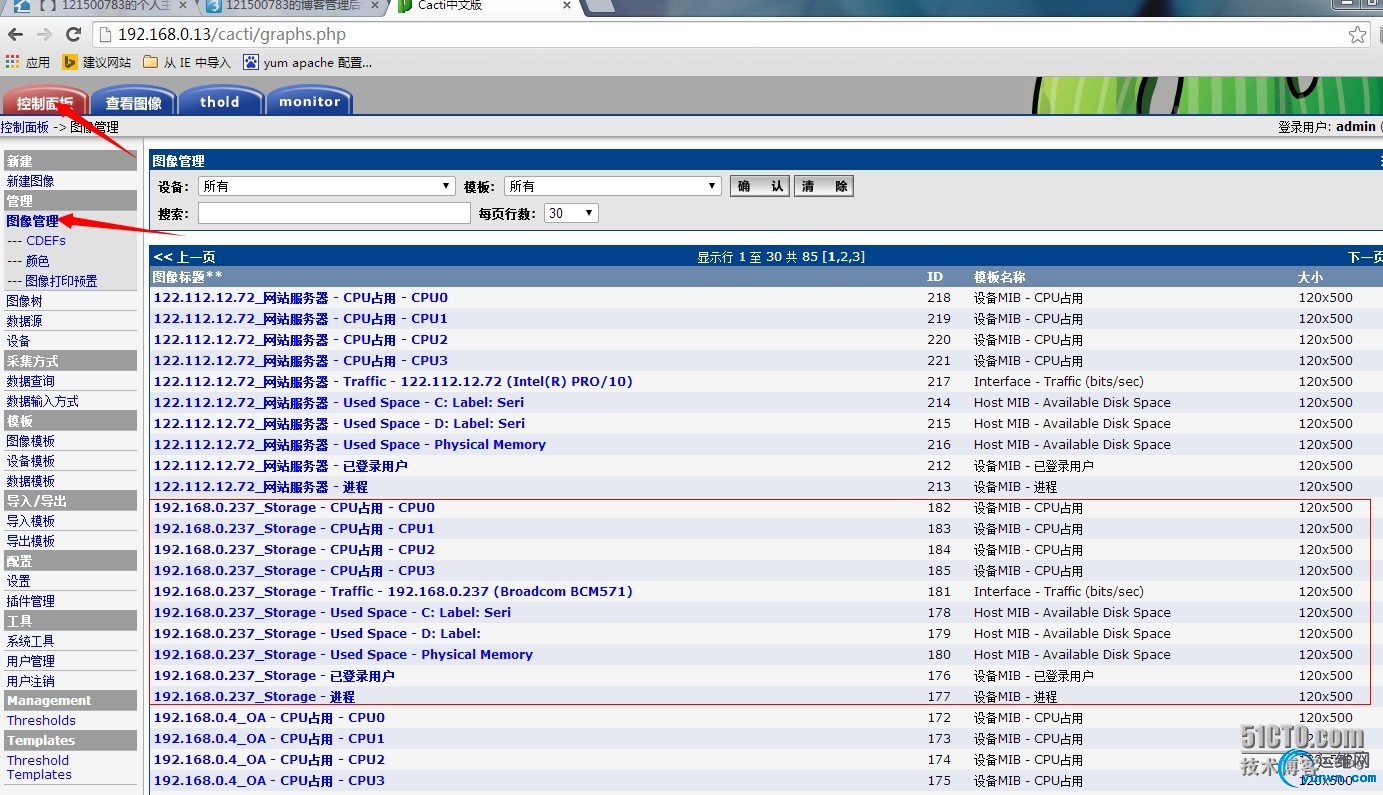Open 图像打印预置 in the sidebar

(62, 281)
